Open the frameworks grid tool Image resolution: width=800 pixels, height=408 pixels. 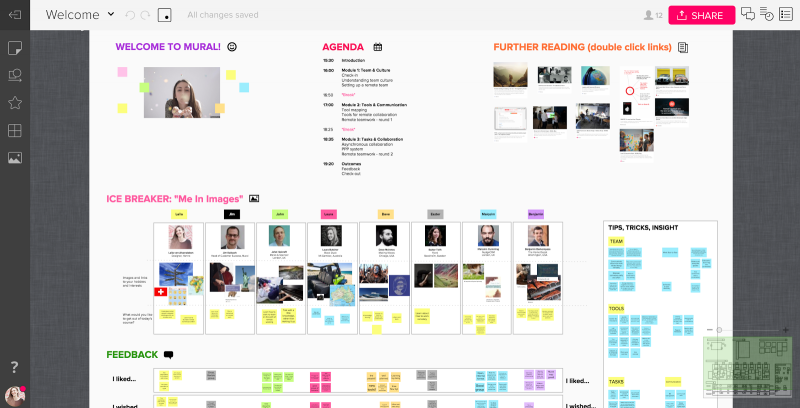pyautogui.click(x=15, y=131)
